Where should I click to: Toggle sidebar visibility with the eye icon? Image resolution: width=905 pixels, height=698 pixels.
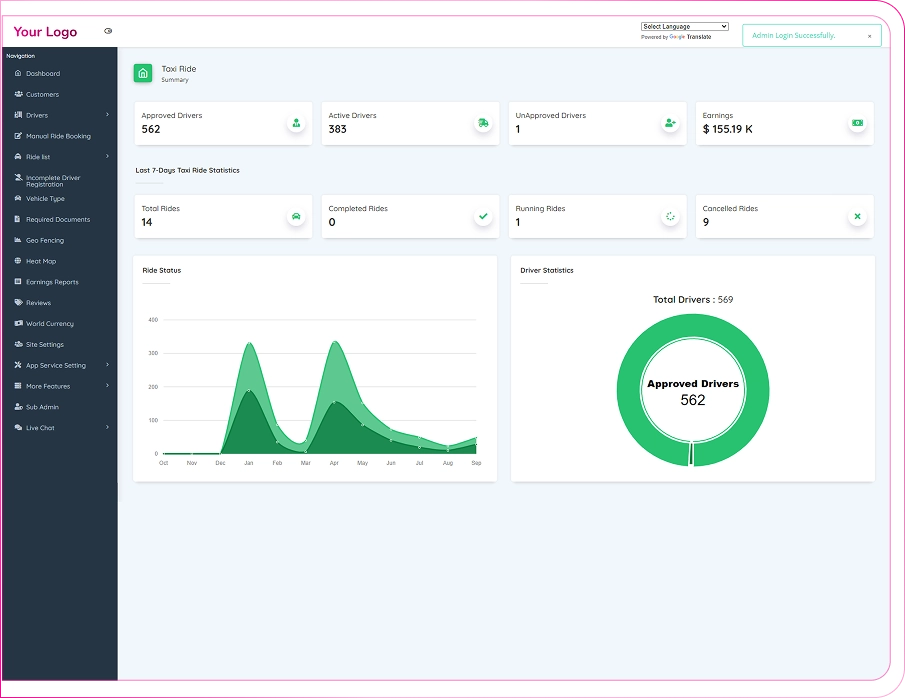pyautogui.click(x=108, y=31)
